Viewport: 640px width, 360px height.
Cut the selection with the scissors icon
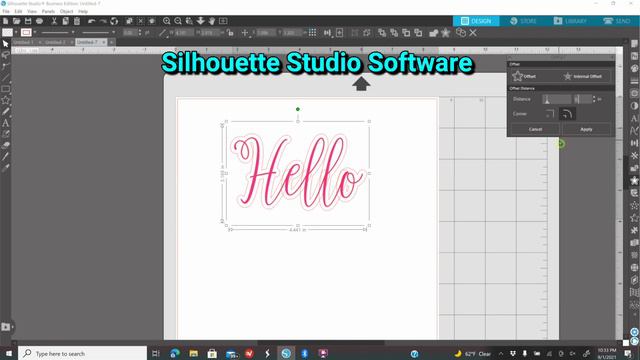coord(54,21)
